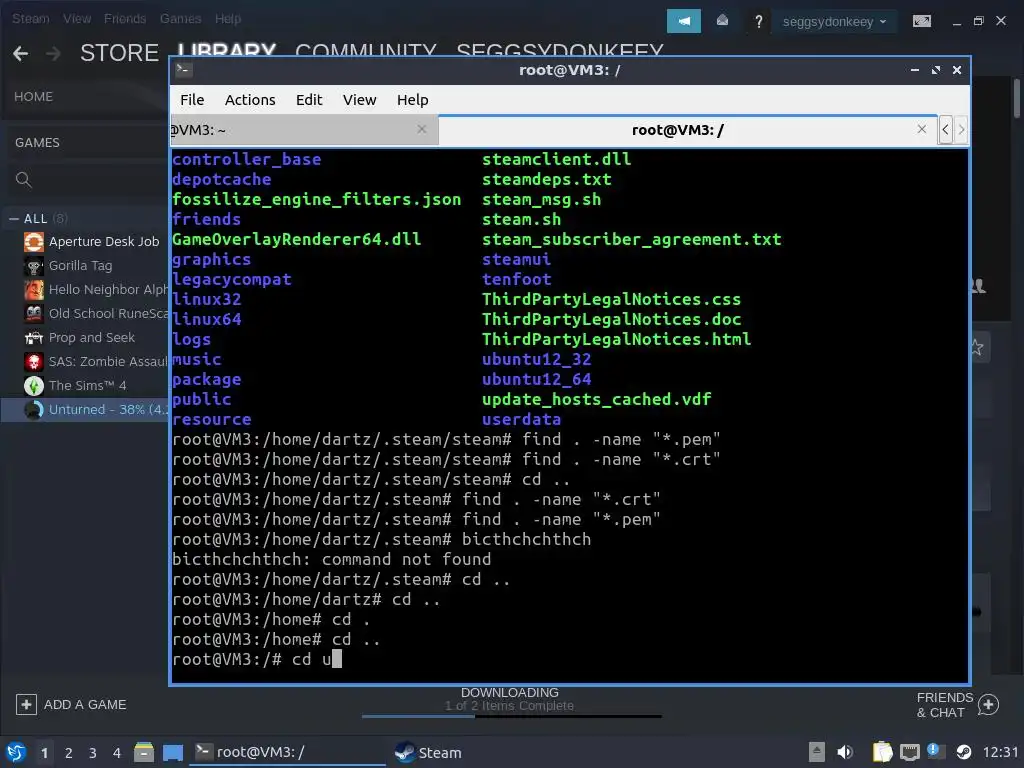1024x768 pixels.
Task: Open the View menu in Steam window
Action: pos(77,18)
